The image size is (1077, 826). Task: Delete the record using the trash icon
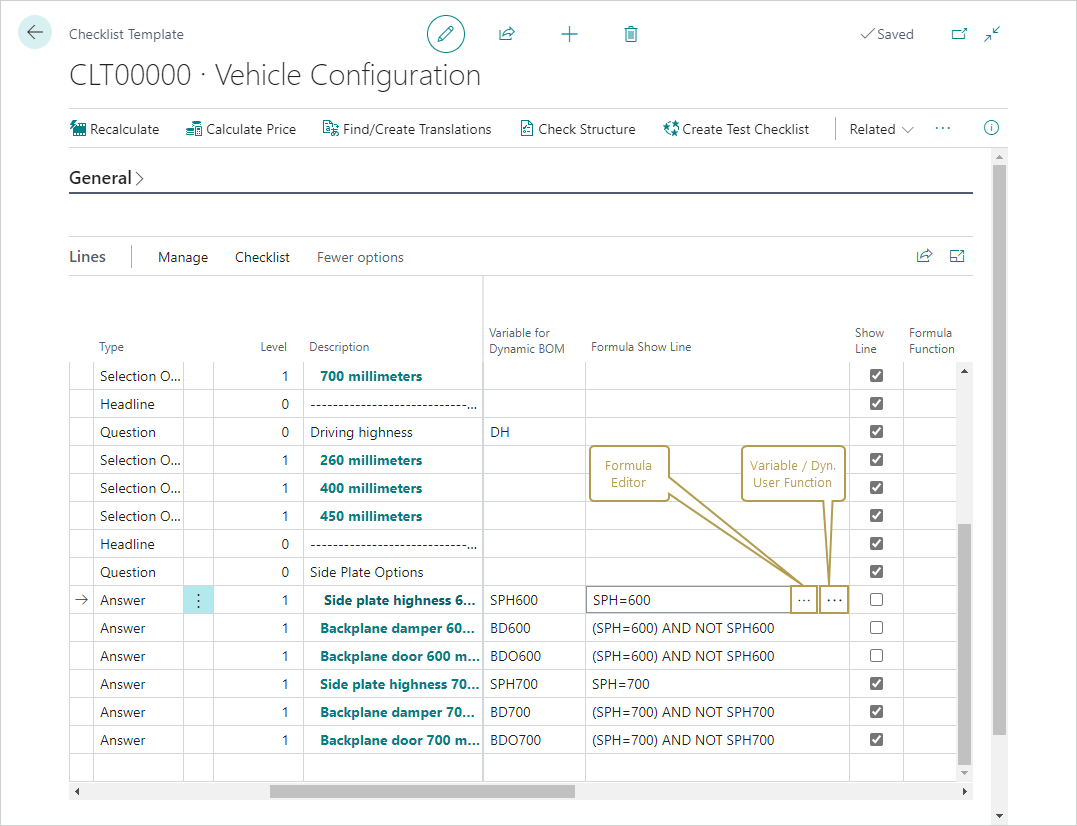(630, 33)
